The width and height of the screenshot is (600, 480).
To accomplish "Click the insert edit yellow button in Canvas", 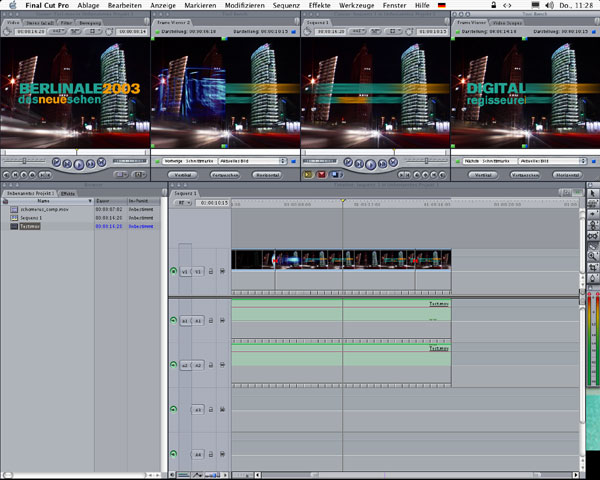I will click(x=308, y=175).
